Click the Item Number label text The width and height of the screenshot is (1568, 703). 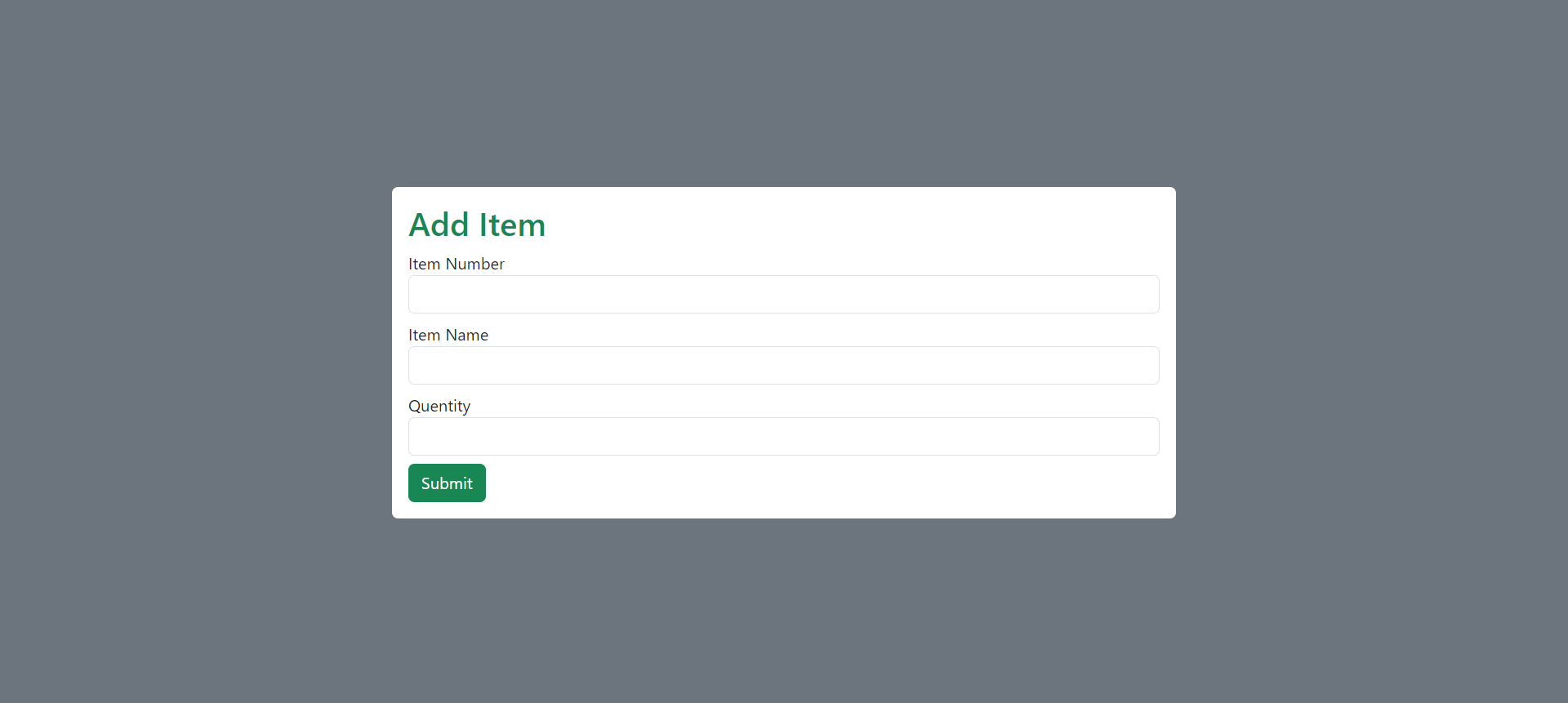[x=457, y=264]
